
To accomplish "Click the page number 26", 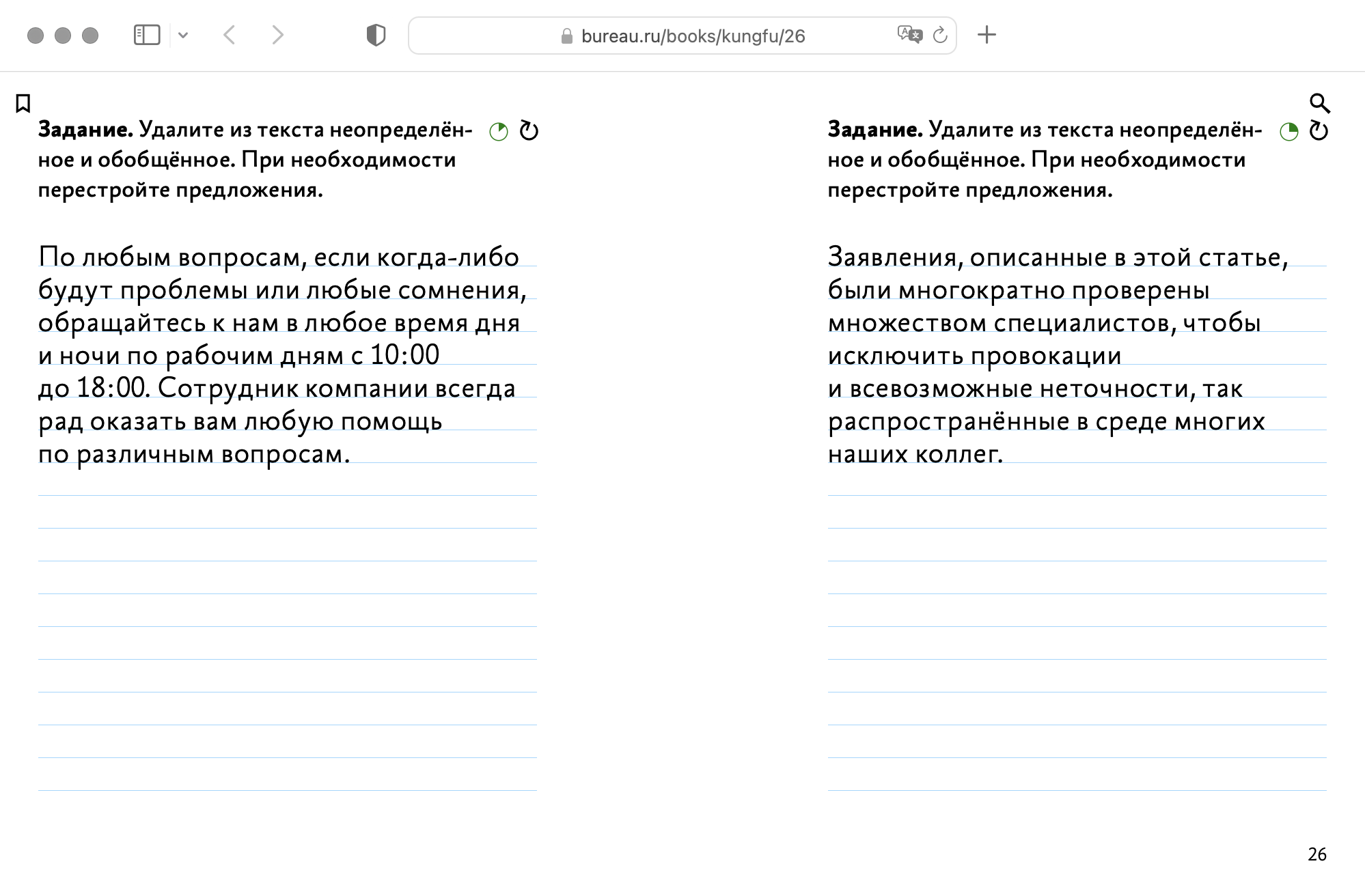I will tap(1316, 854).
